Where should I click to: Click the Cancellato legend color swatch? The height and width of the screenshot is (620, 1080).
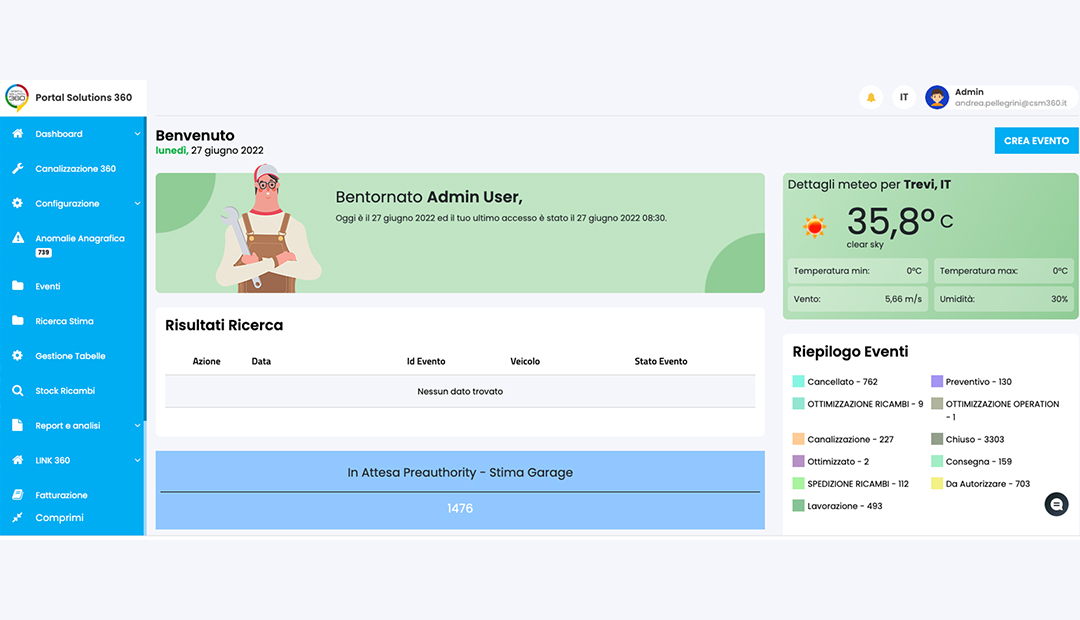coord(798,382)
